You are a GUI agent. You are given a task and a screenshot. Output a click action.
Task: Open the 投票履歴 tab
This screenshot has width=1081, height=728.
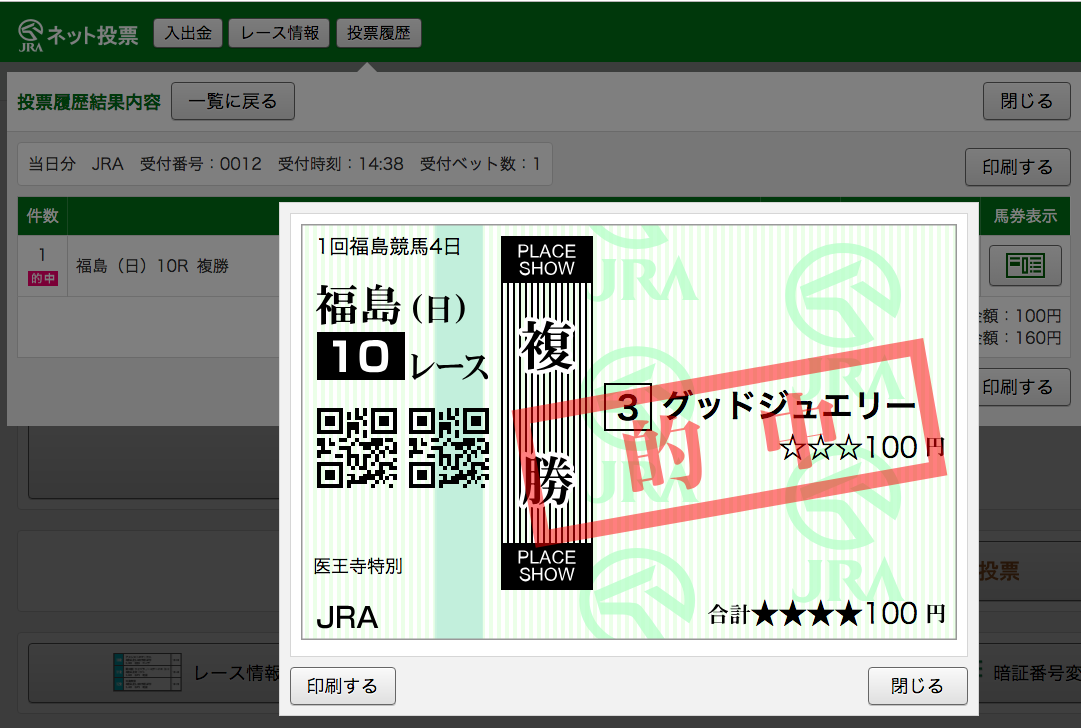(378, 33)
